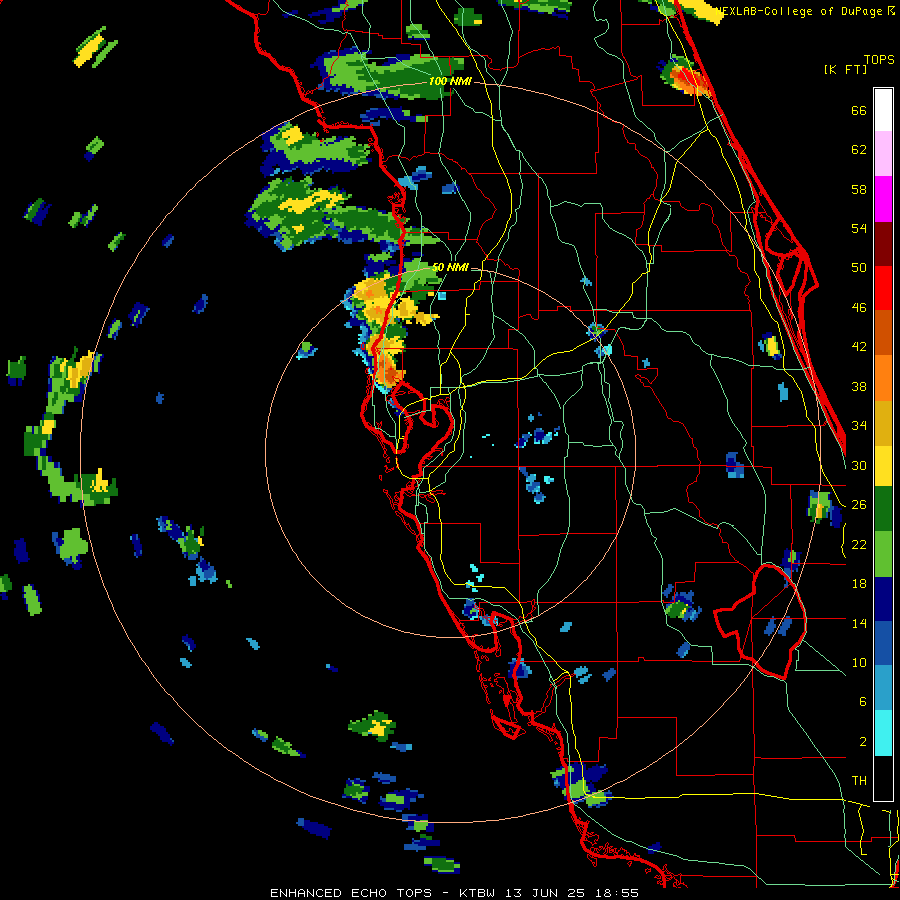
Task: Click the dark green swatch between the 22 and 26 labels
Action: 883,508
